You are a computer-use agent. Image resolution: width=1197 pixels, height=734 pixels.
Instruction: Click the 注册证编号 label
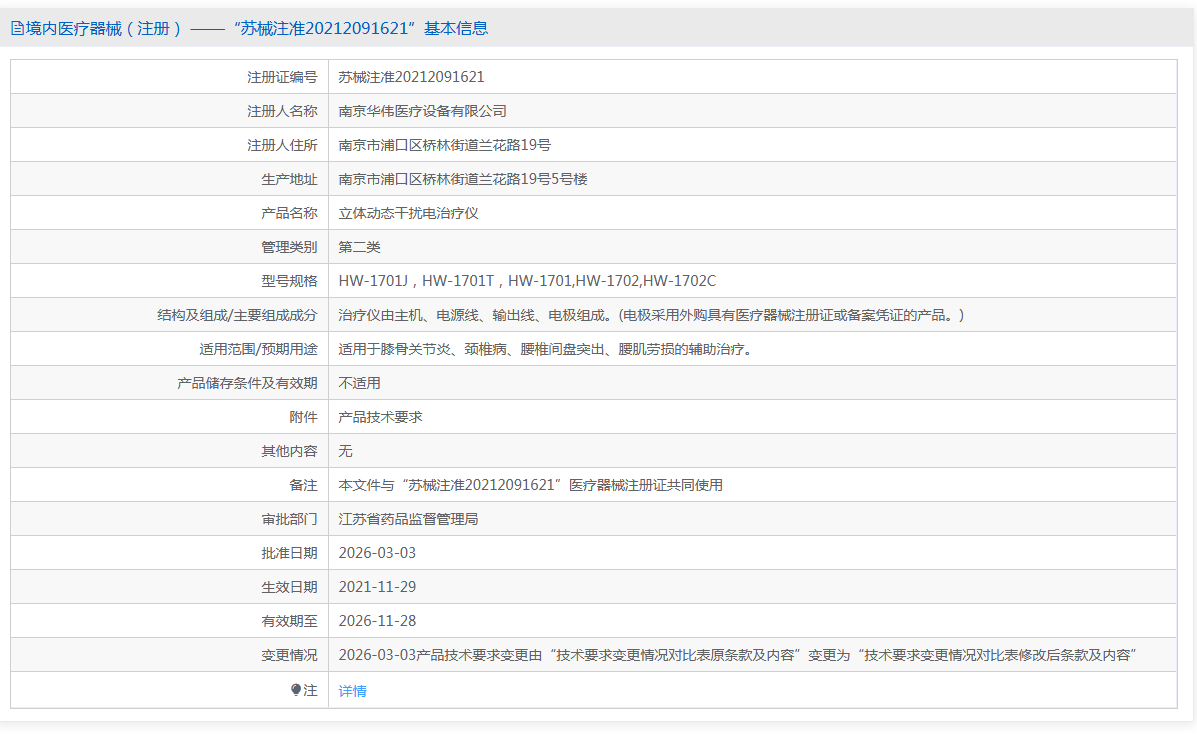pyautogui.click(x=282, y=77)
